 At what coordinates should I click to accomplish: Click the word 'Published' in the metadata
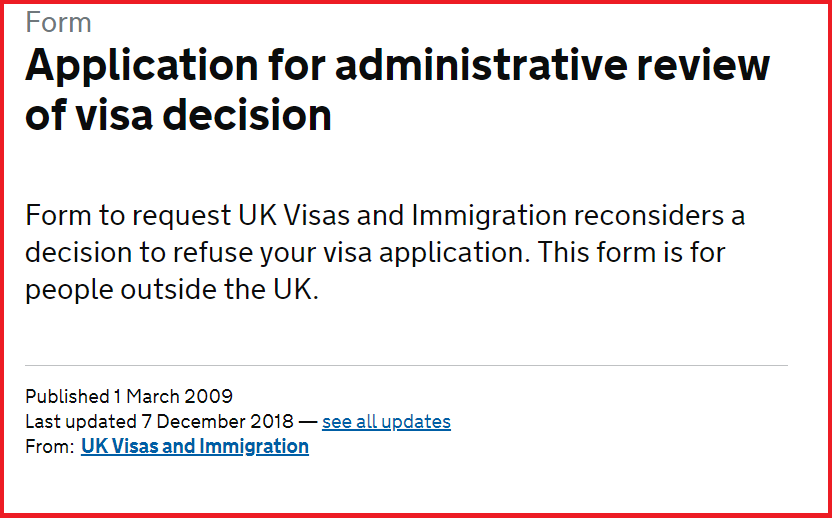pyautogui.click(x=67, y=396)
